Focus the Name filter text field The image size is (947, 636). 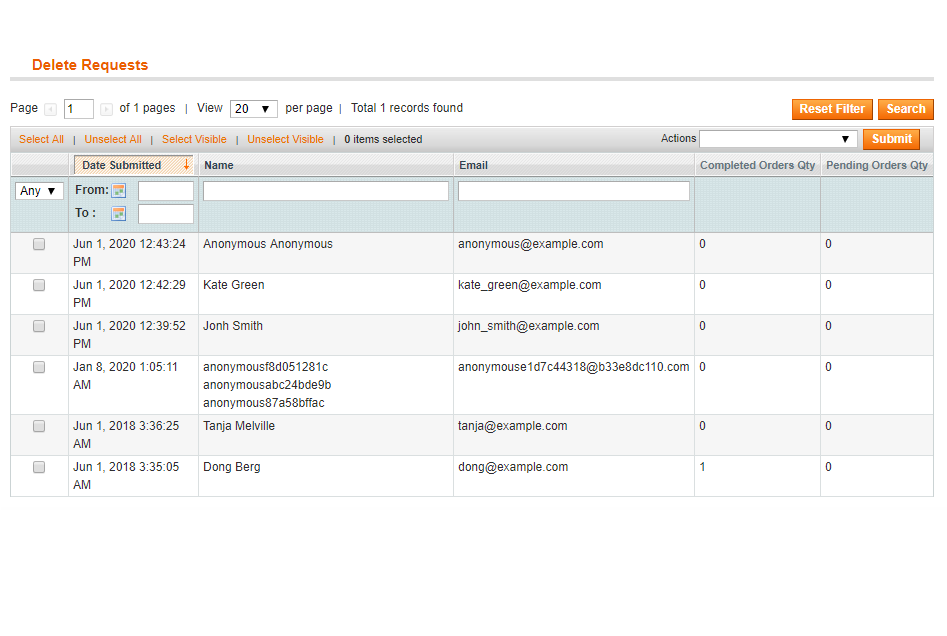pos(326,191)
